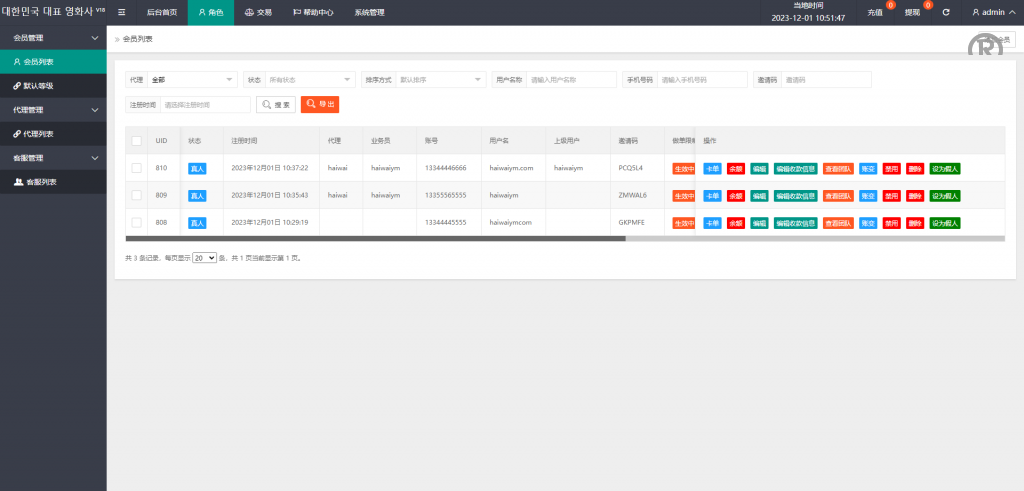Open the 代理 filter dropdown
1024x491 pixels.
192,80
